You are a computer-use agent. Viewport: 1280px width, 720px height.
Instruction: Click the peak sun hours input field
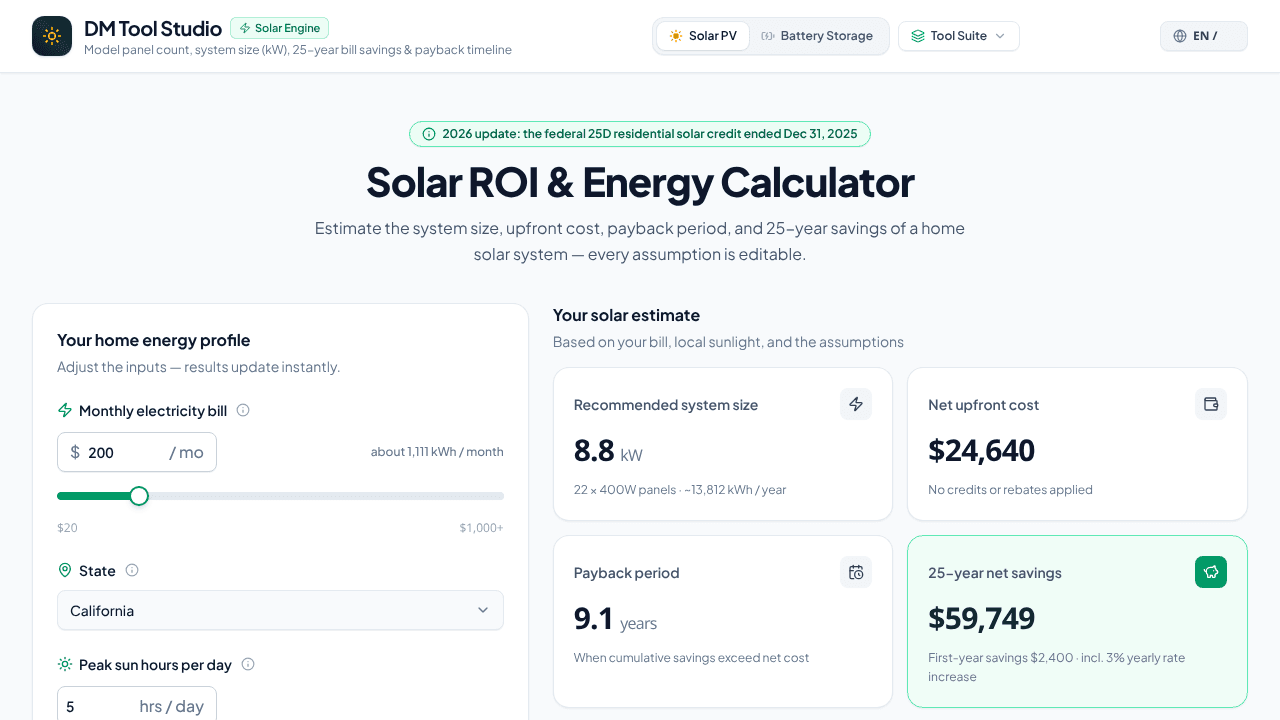137,706
